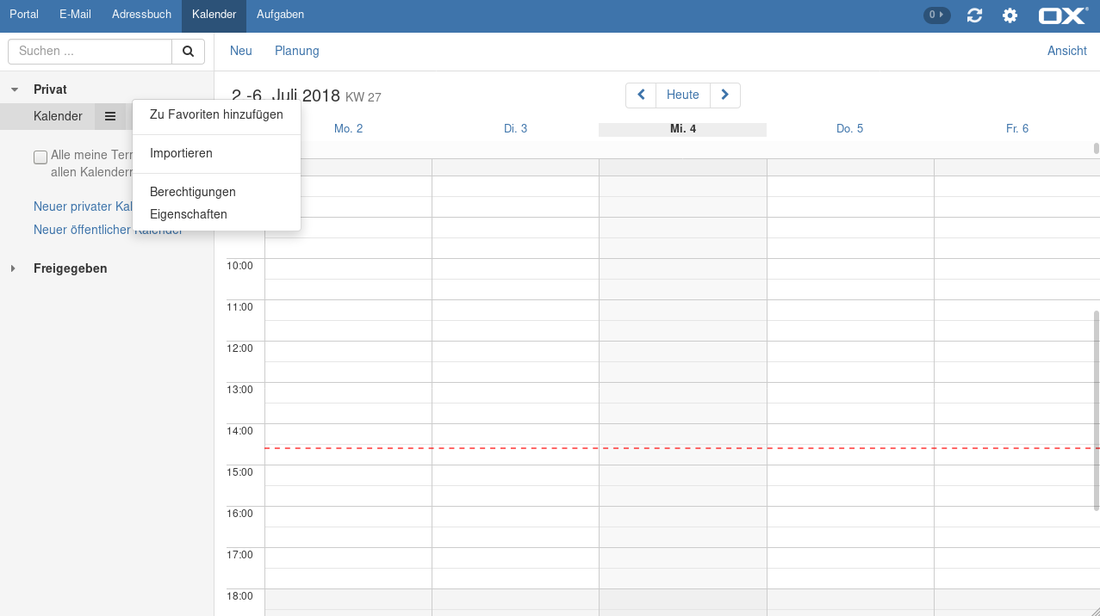Open the Ansicht view dropdown
Image resolution: width=1100 pixels, height=616 pixels.
pyautogui.click(x=1066, y=51)
